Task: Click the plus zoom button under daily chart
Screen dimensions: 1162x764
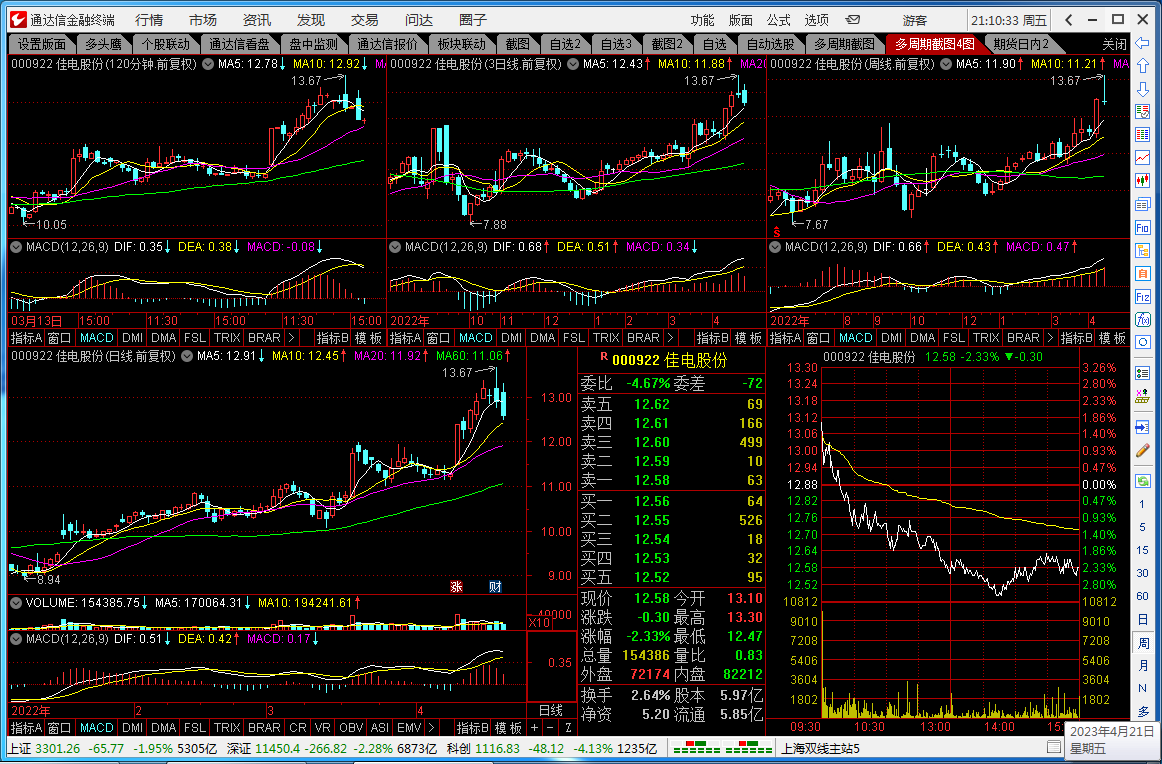Action: click(x=534, y=728)
